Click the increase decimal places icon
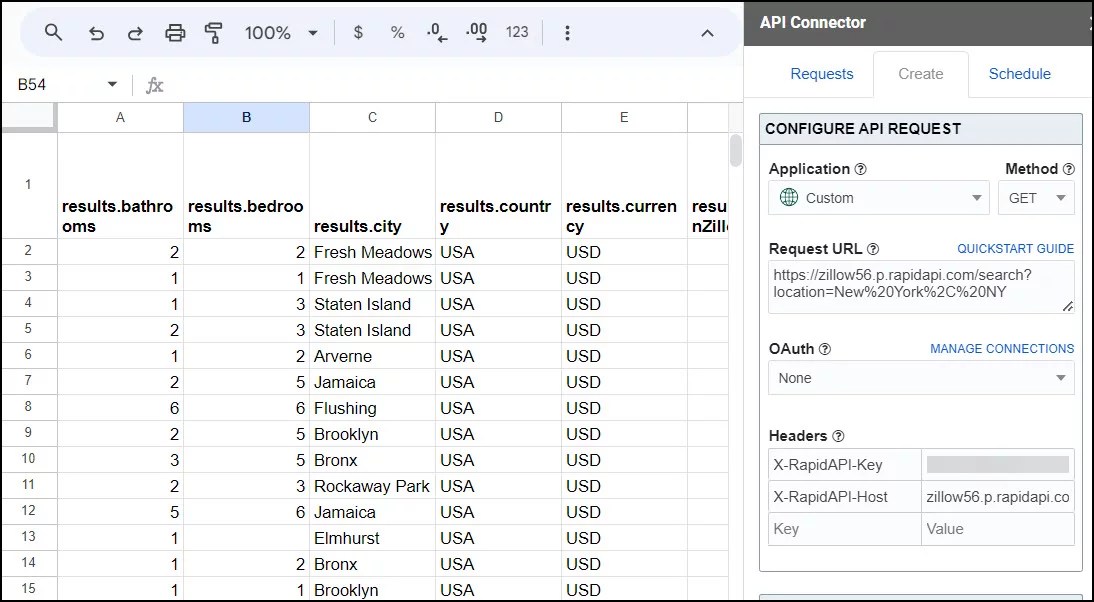Viewport: 1094px width, 602px height. click(476, 32)
